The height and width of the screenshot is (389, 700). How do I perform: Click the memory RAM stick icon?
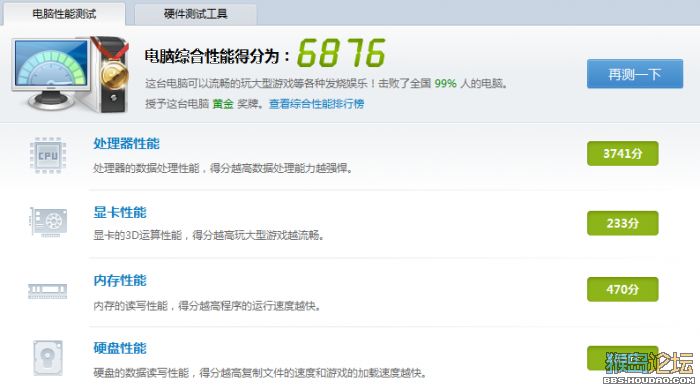[x=47, y=291]
